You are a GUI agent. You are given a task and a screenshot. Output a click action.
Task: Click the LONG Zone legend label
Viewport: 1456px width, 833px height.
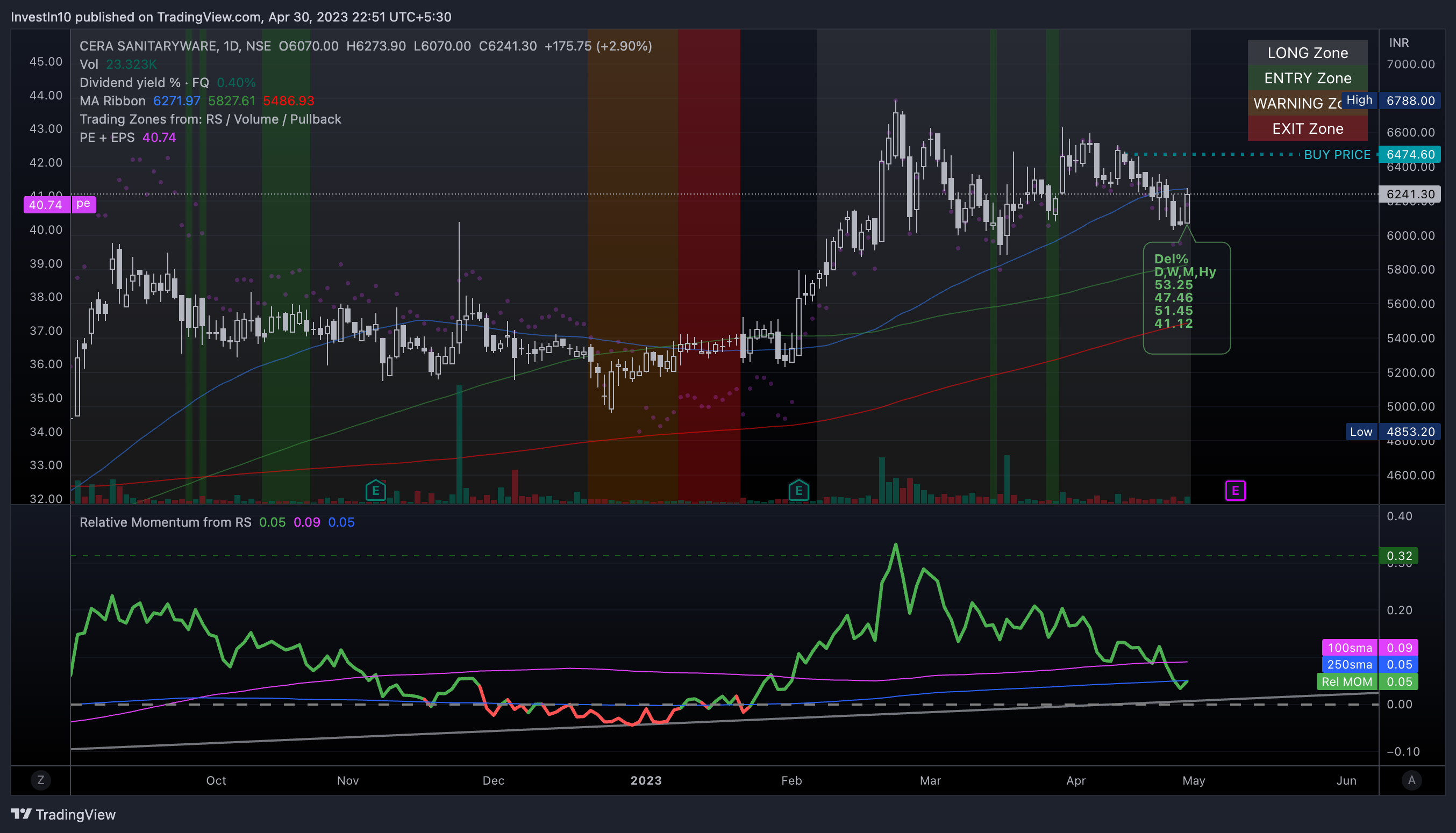[x=1307, y=53]
